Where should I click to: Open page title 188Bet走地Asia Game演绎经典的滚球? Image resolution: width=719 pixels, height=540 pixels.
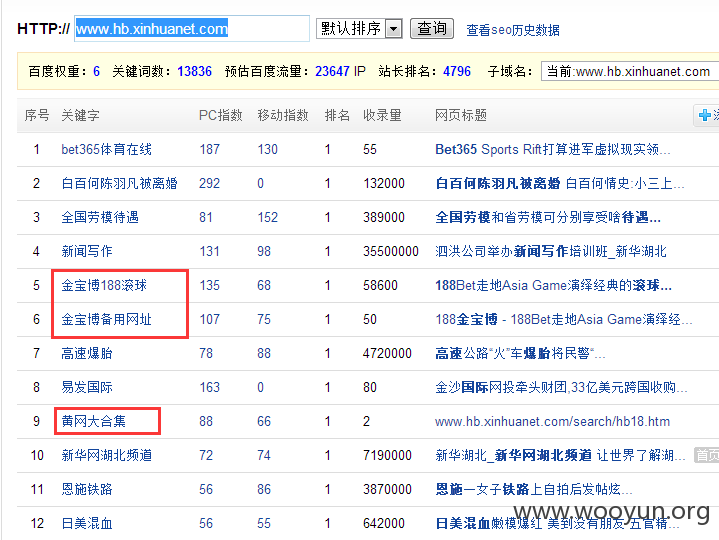pyautogui.click(x=553, y=286)
